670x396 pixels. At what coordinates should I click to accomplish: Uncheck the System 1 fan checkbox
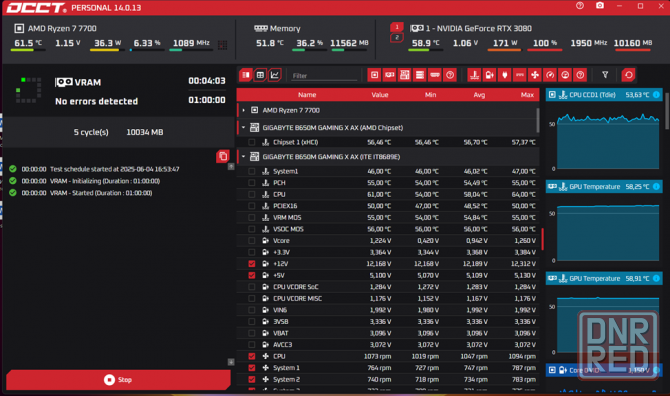(x=252, y=368)
